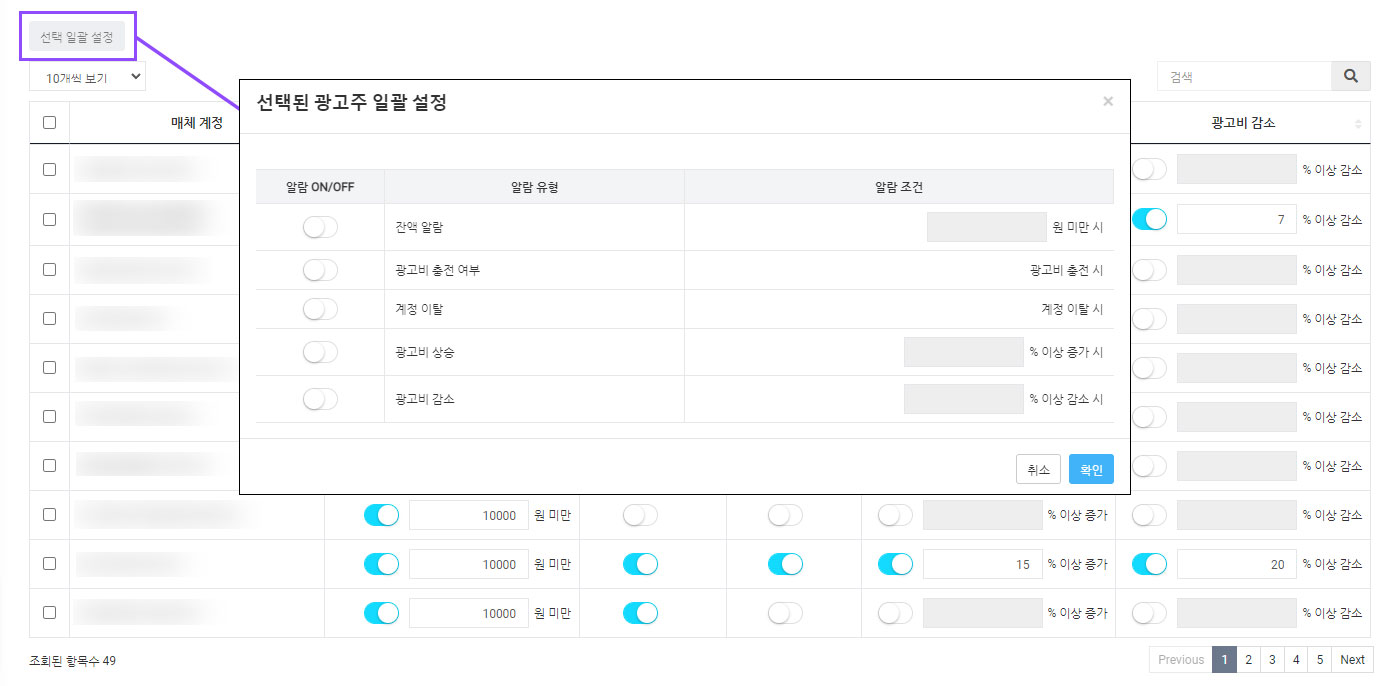Click the Next pagination button
This screenshot has height=686, width=1390.
tap(1352, 659)
